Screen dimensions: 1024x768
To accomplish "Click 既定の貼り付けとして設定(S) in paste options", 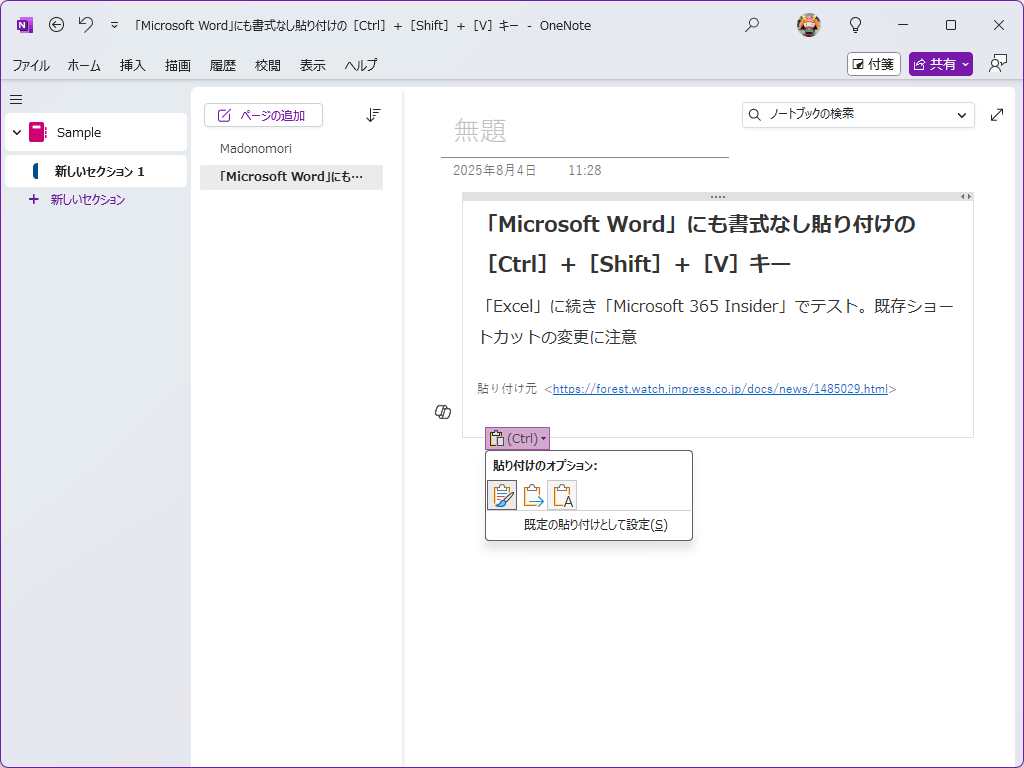I will pos(588,524).
